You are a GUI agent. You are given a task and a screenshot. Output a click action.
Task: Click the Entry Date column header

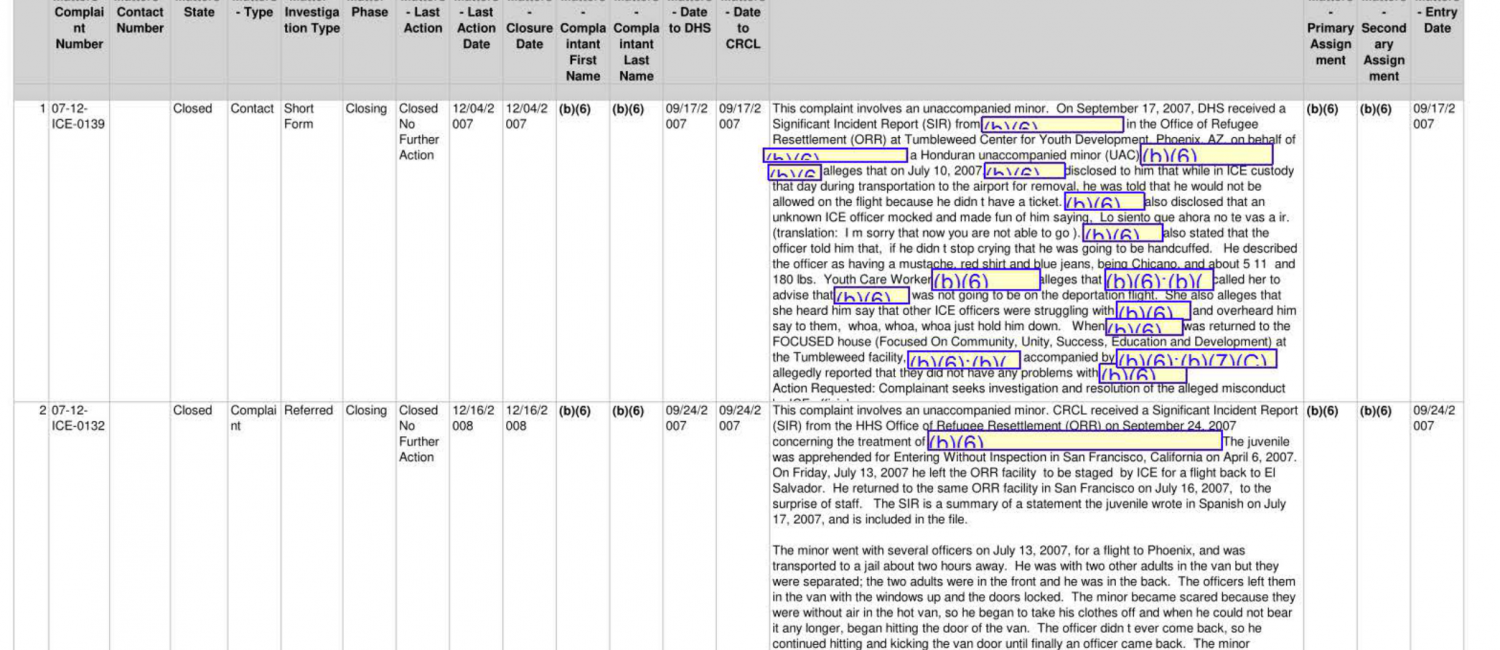(x=1437, y=20)
